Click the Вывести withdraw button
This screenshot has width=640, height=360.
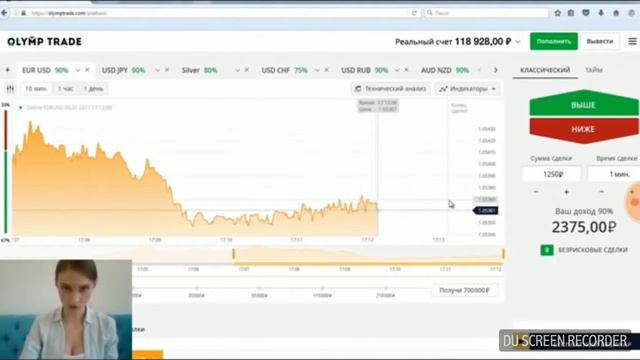(x=600, y=41)
